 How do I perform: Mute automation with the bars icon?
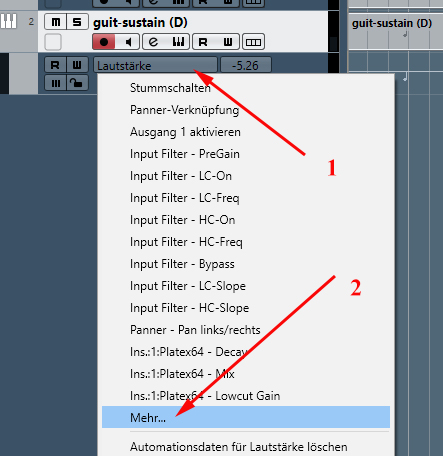tap(56, 83)
